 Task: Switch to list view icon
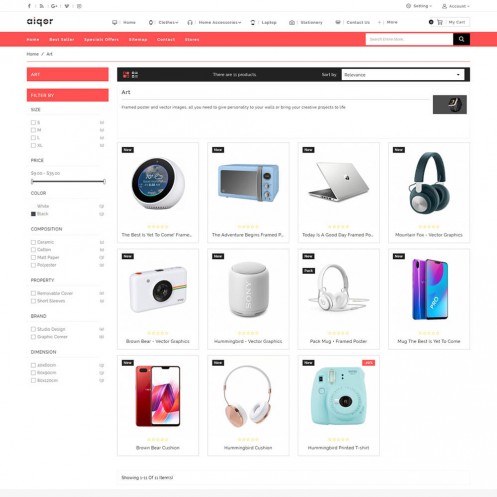(x=135, y=75)
